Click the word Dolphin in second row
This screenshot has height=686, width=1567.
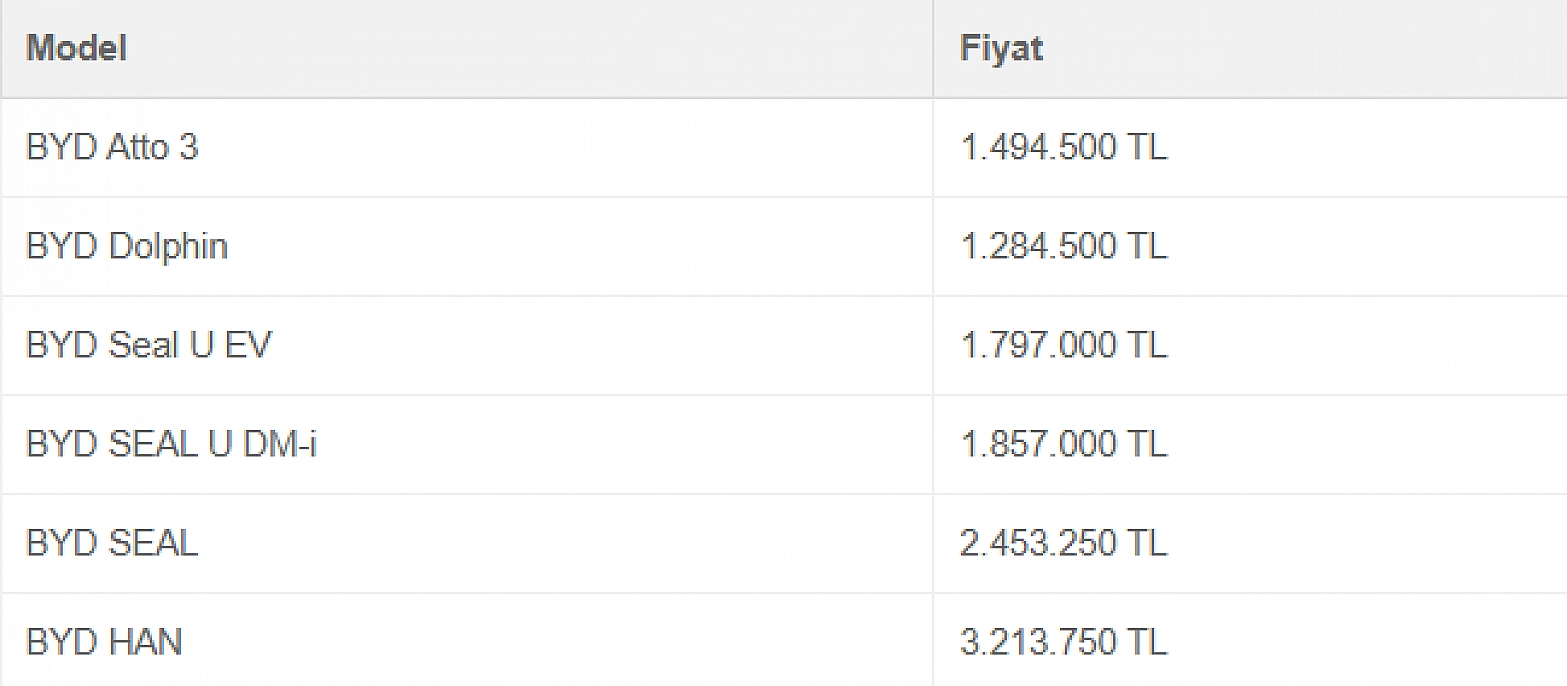coord(168,249)
